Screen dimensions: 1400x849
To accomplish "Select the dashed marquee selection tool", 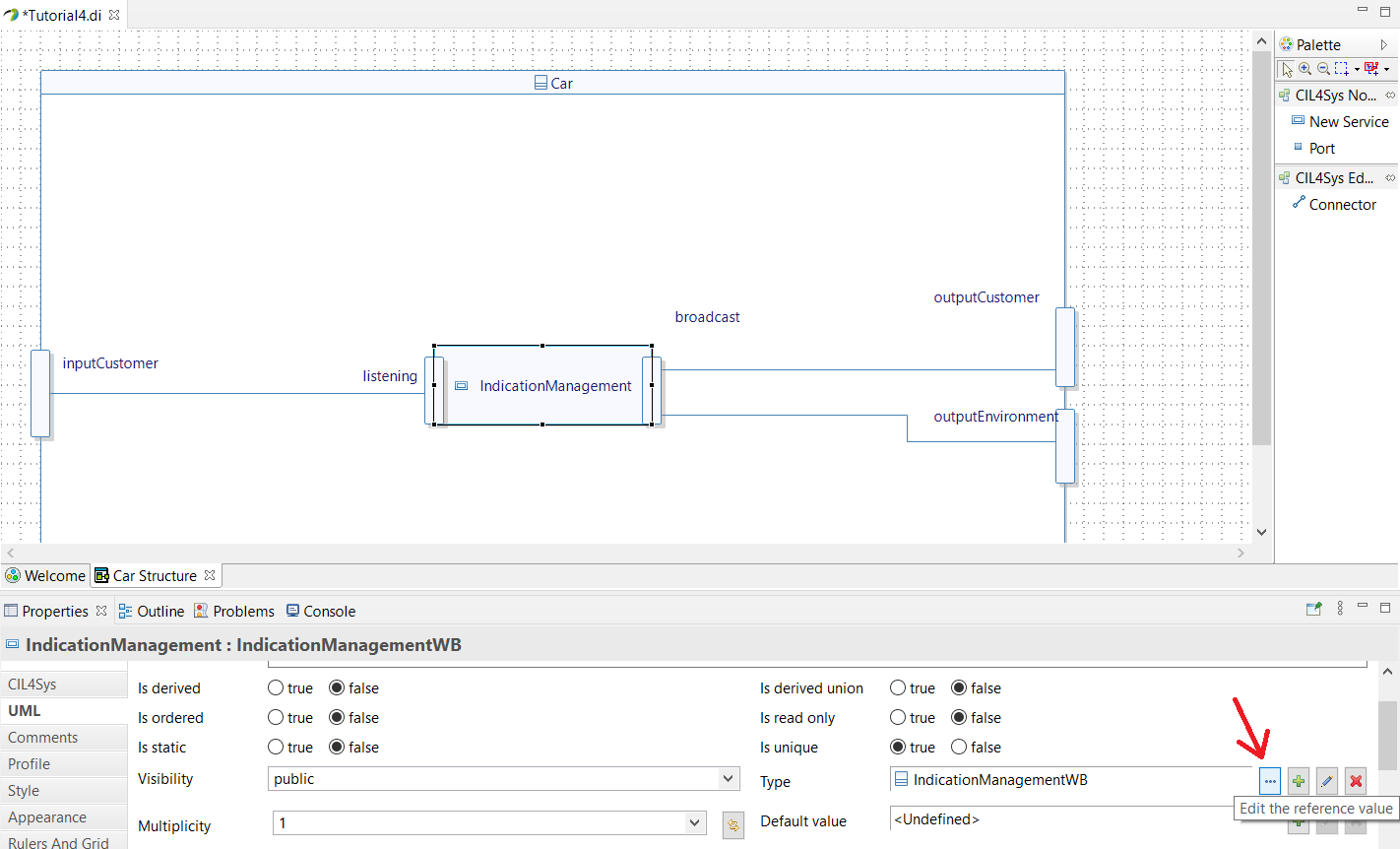I will [1341, 69].
